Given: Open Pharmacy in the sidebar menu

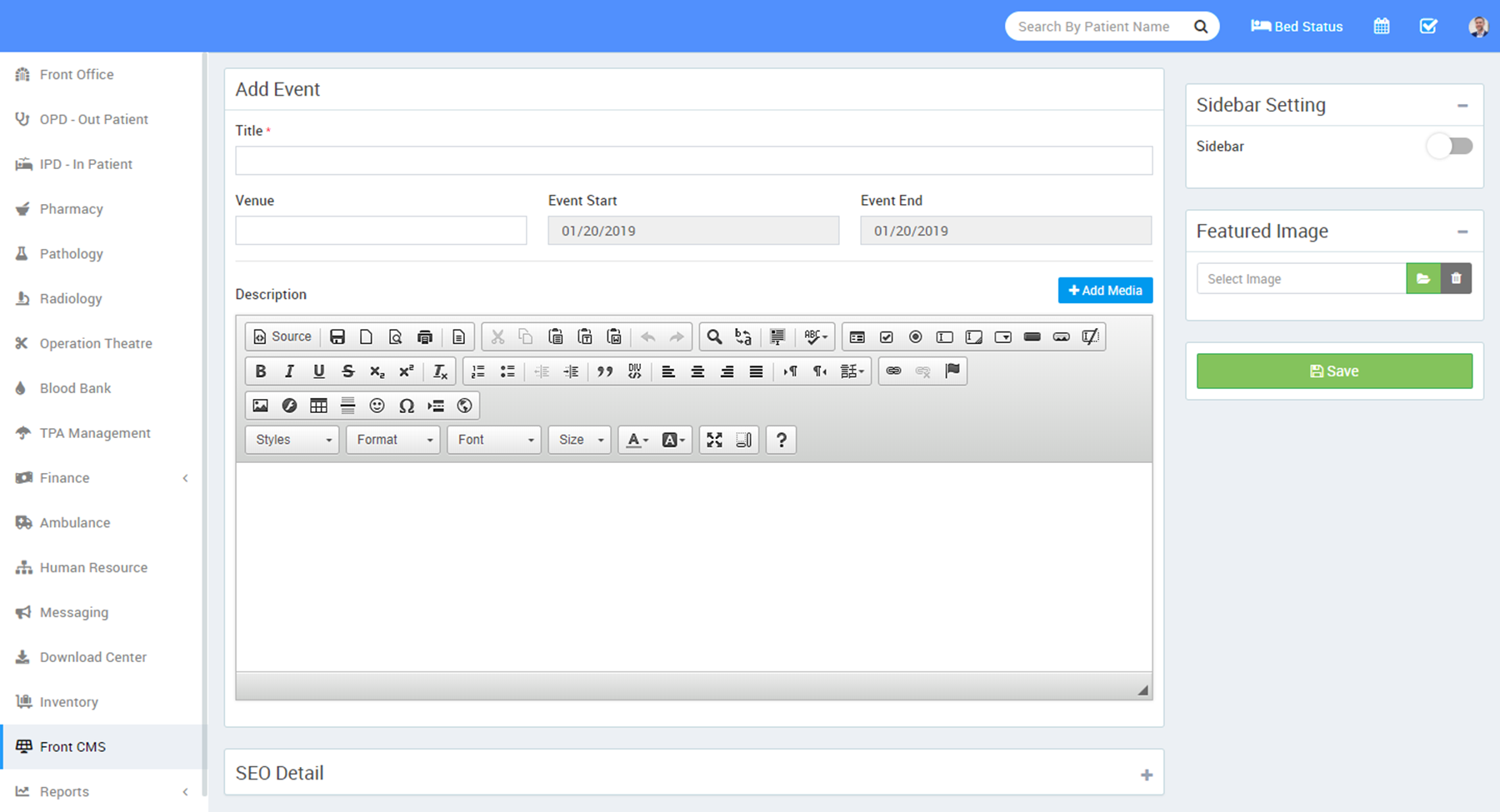Looking at the screenshot, I should coord(72,209).
